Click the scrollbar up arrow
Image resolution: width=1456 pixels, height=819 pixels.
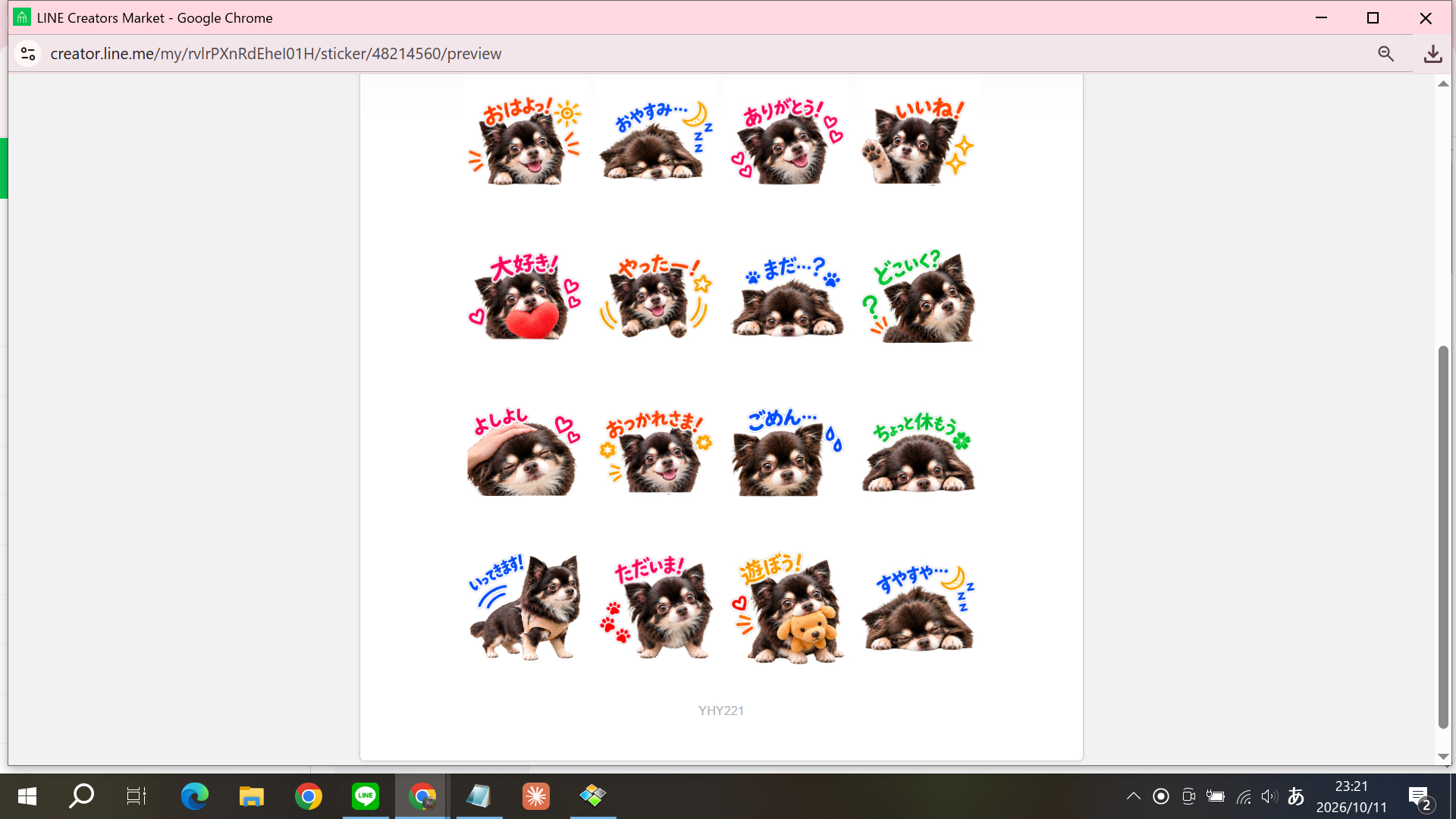(1443, 83)
